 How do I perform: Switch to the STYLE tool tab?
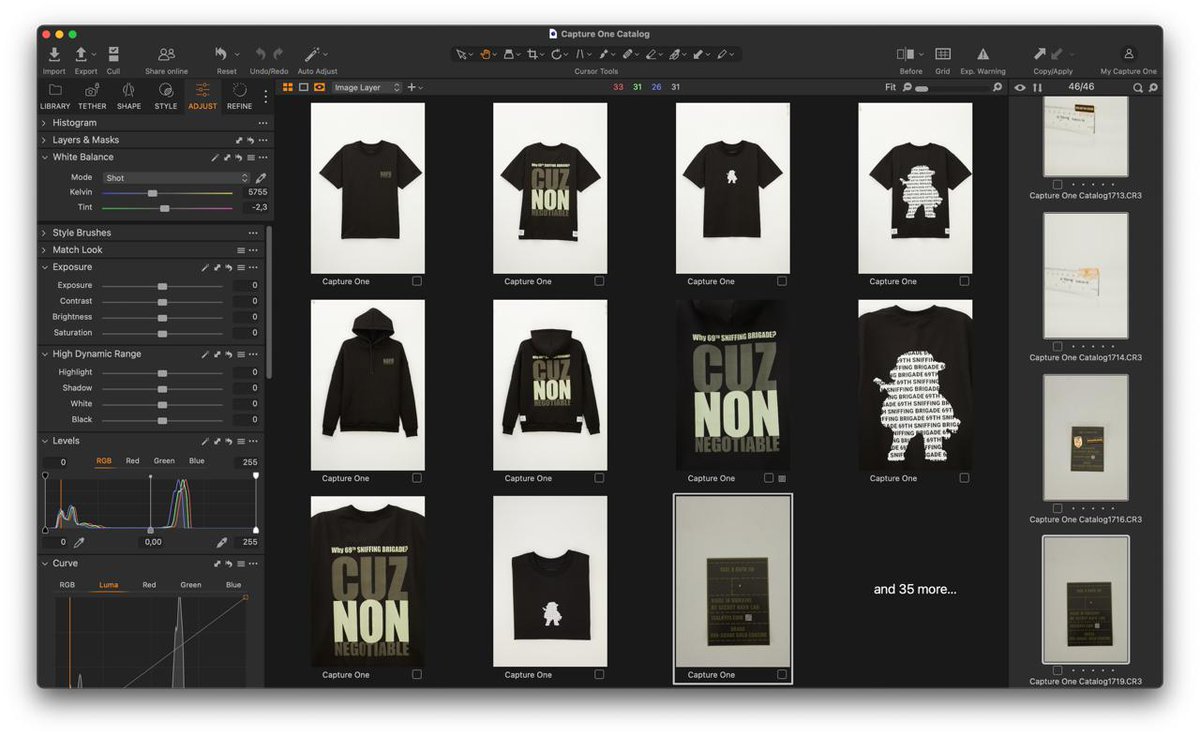pos(166,96)
